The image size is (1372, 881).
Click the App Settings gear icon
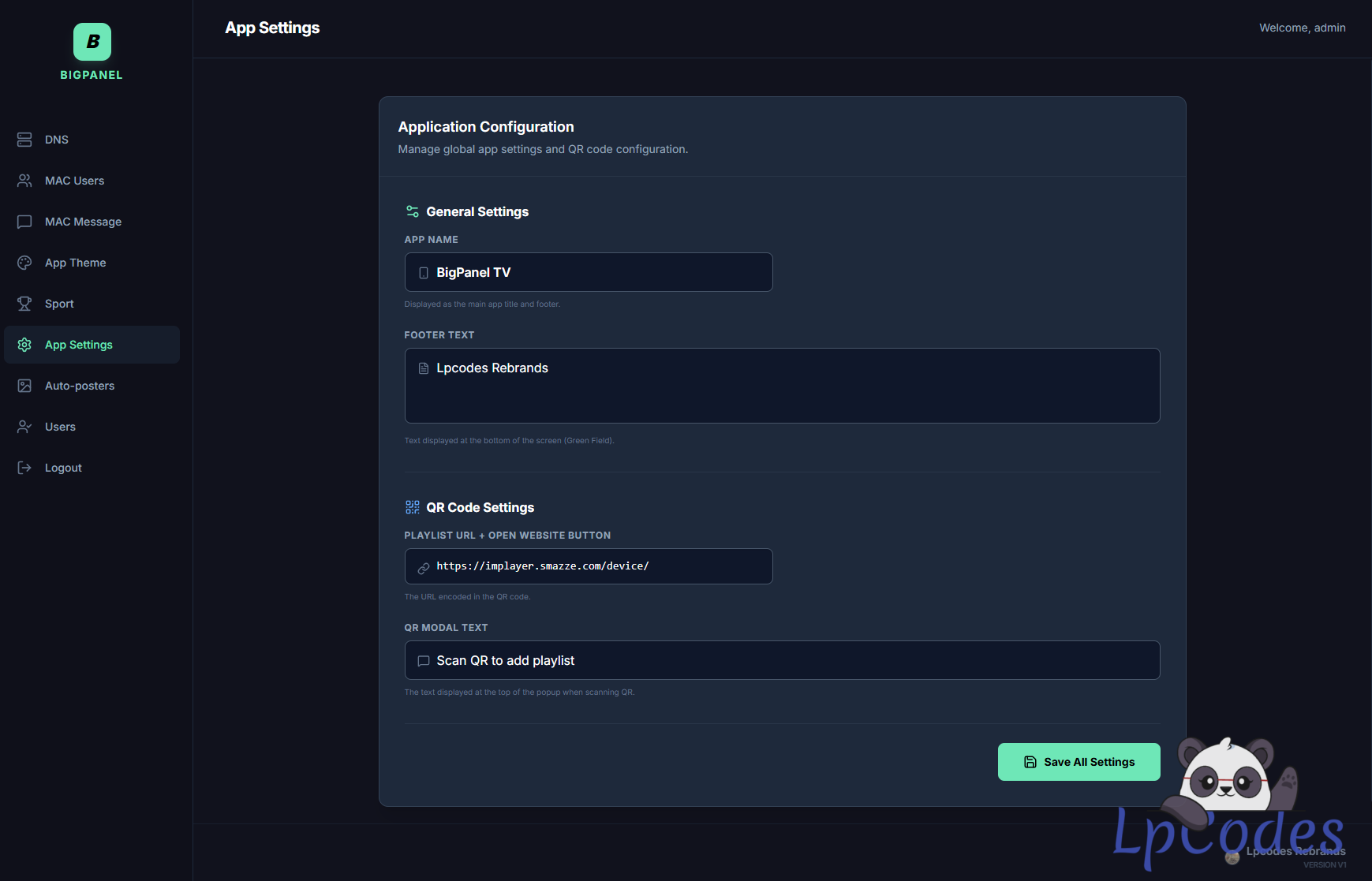point(24,345)
